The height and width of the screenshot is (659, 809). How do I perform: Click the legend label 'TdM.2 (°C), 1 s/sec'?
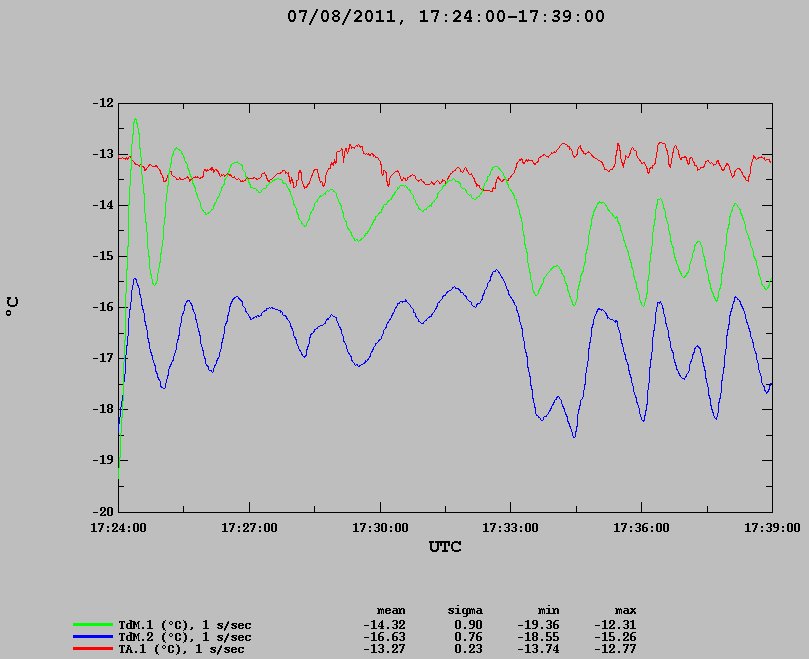point(185,637)
